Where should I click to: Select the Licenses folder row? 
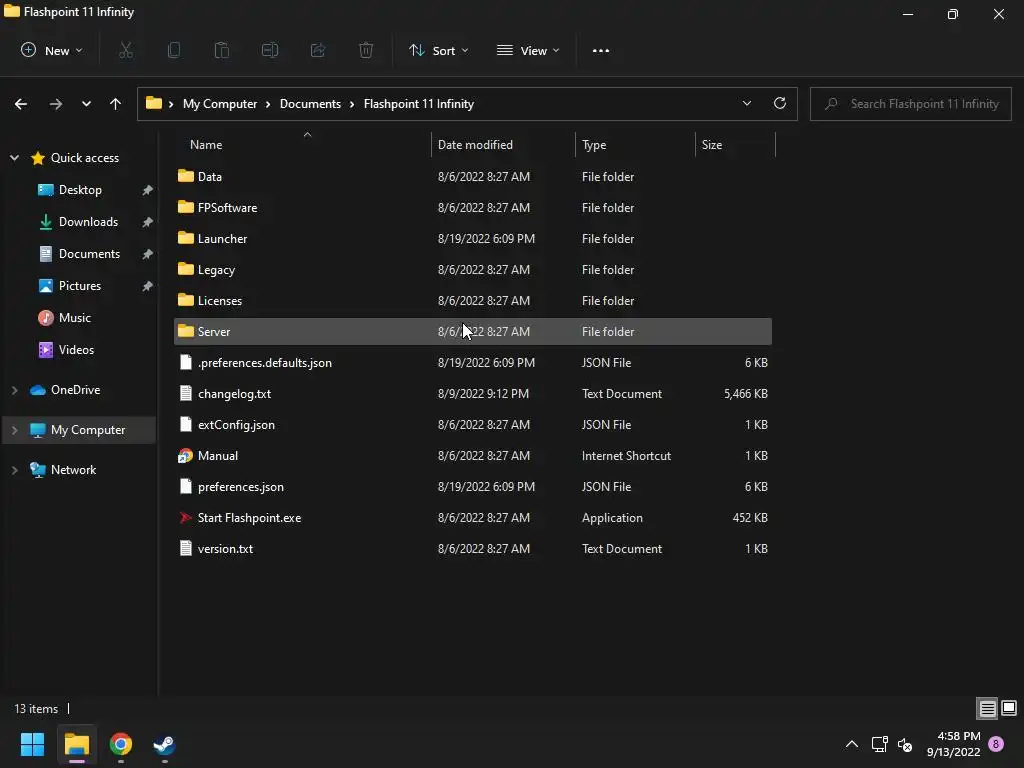coord(473,300)
